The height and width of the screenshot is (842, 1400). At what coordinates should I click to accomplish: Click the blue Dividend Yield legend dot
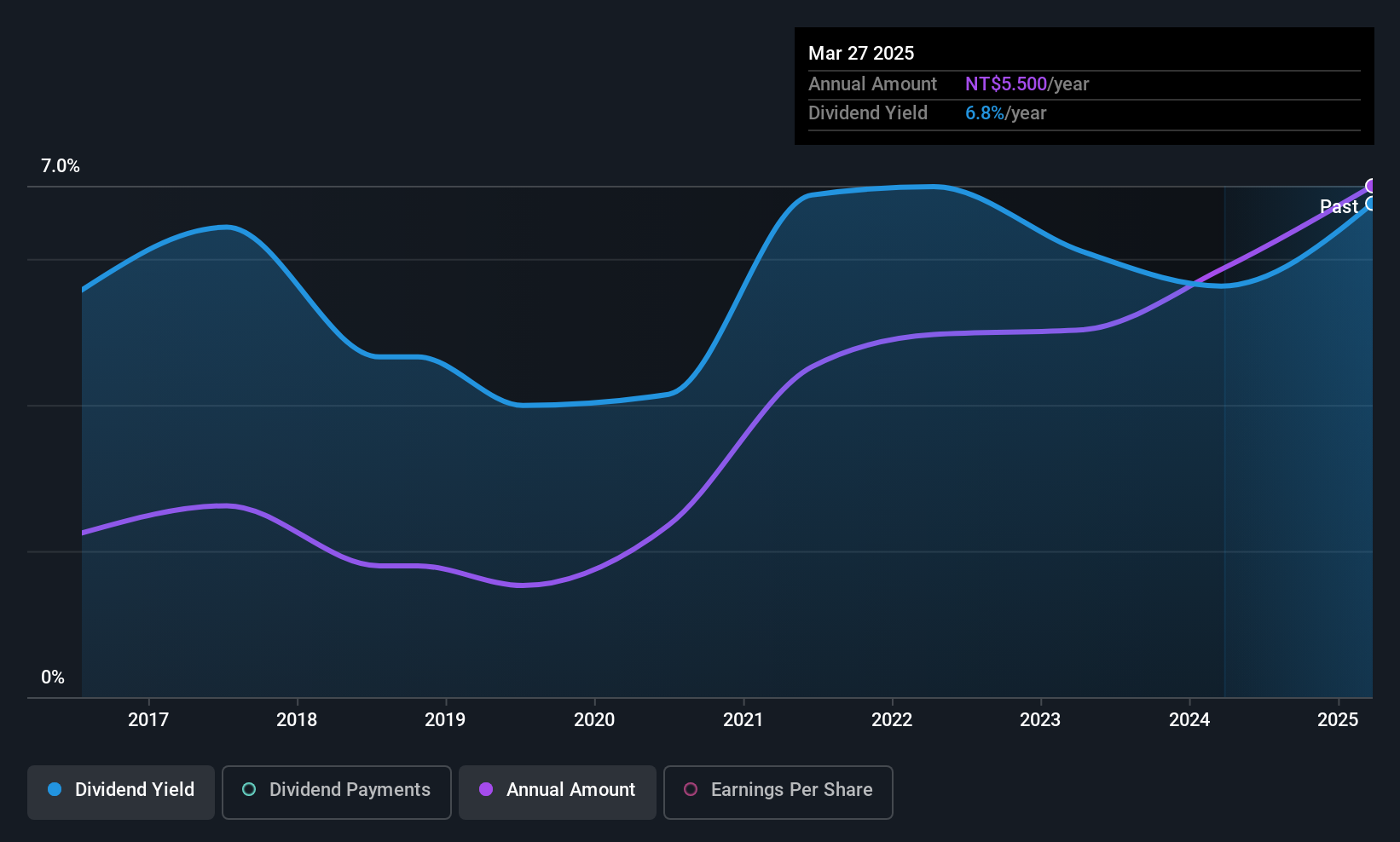pyautogui.click(x=55, y=789)
